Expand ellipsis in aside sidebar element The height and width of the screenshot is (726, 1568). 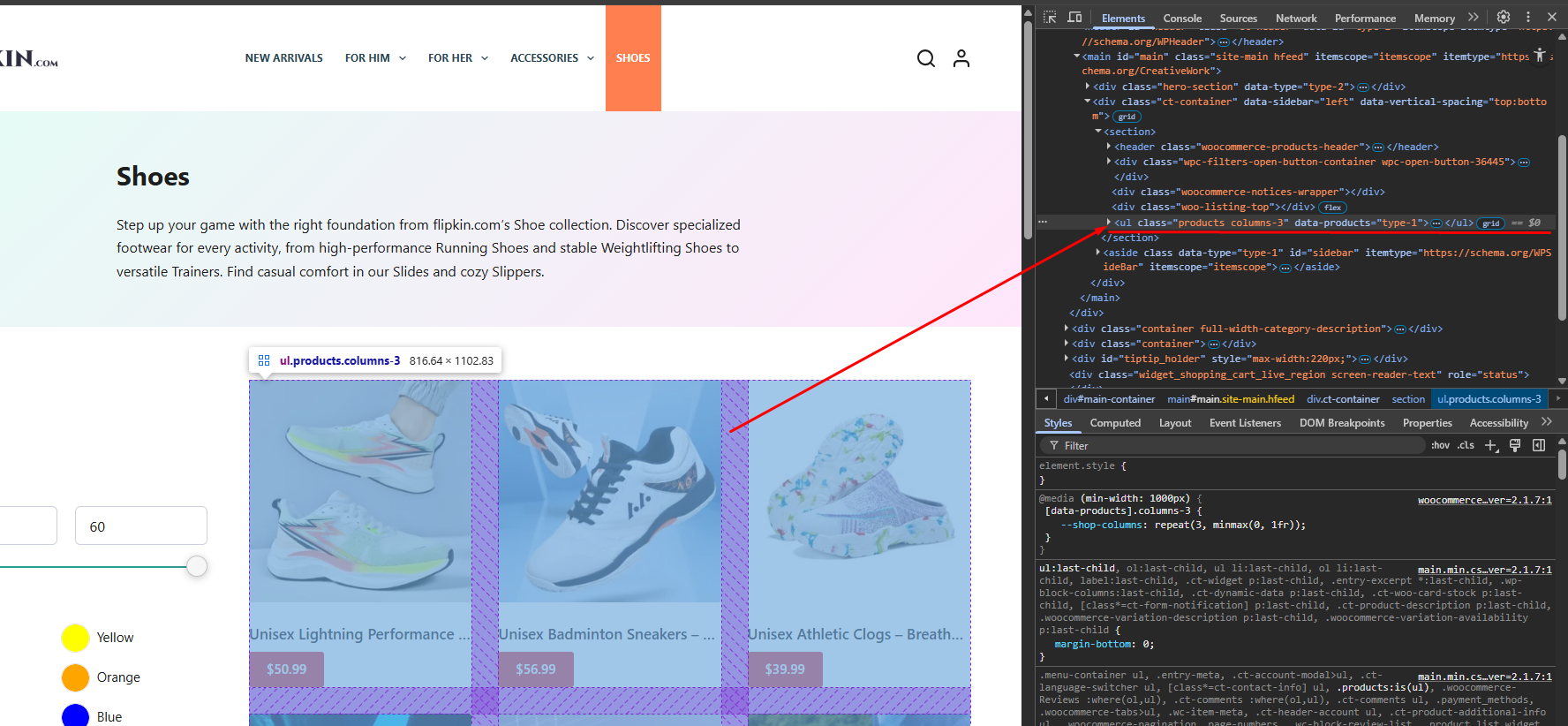pos(1285,268)
